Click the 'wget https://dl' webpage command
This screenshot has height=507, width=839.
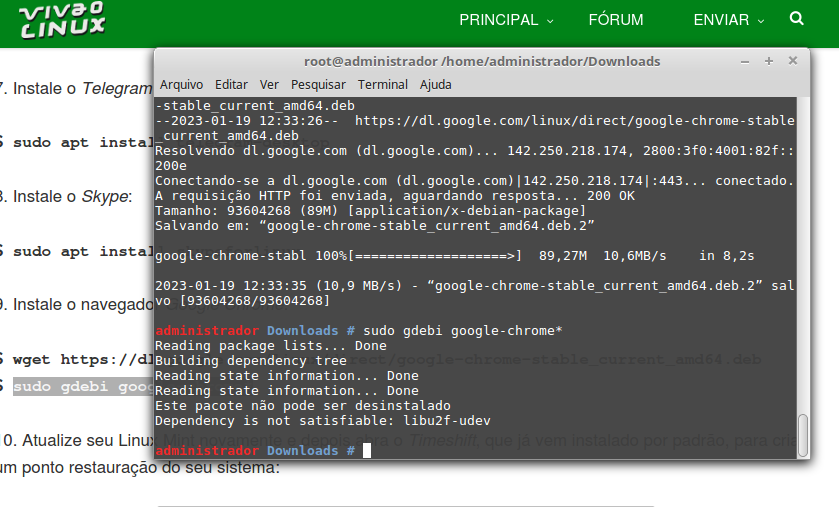(84, 359)
